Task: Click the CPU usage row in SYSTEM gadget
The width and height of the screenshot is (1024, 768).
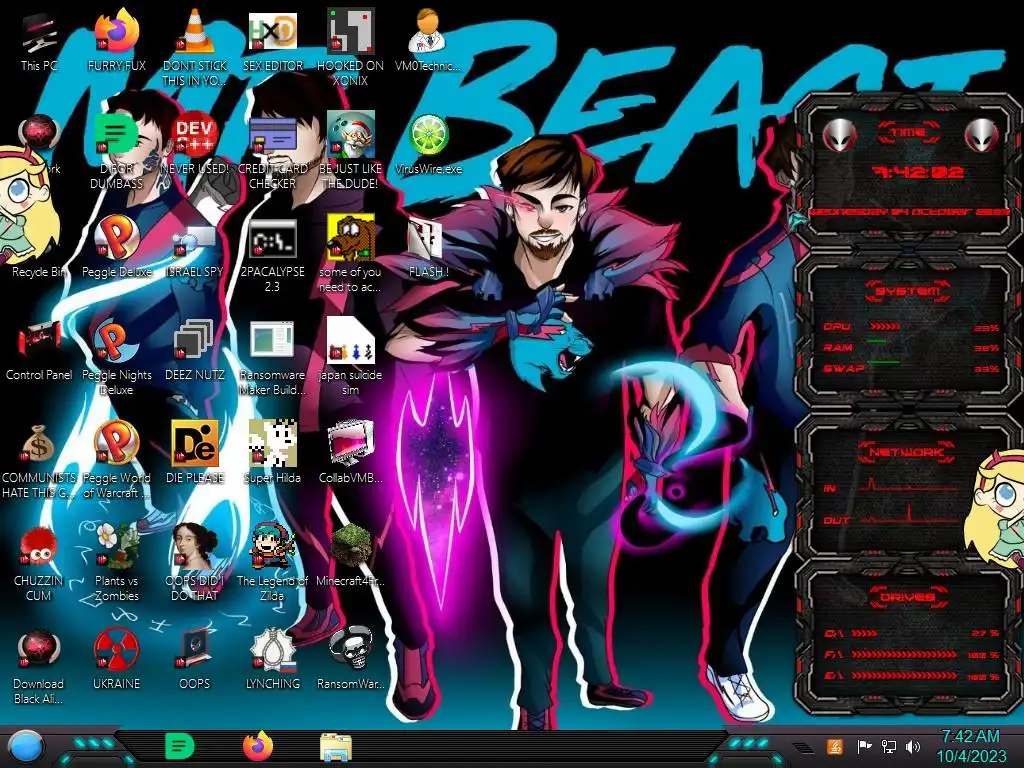Action: pos(911,327)
